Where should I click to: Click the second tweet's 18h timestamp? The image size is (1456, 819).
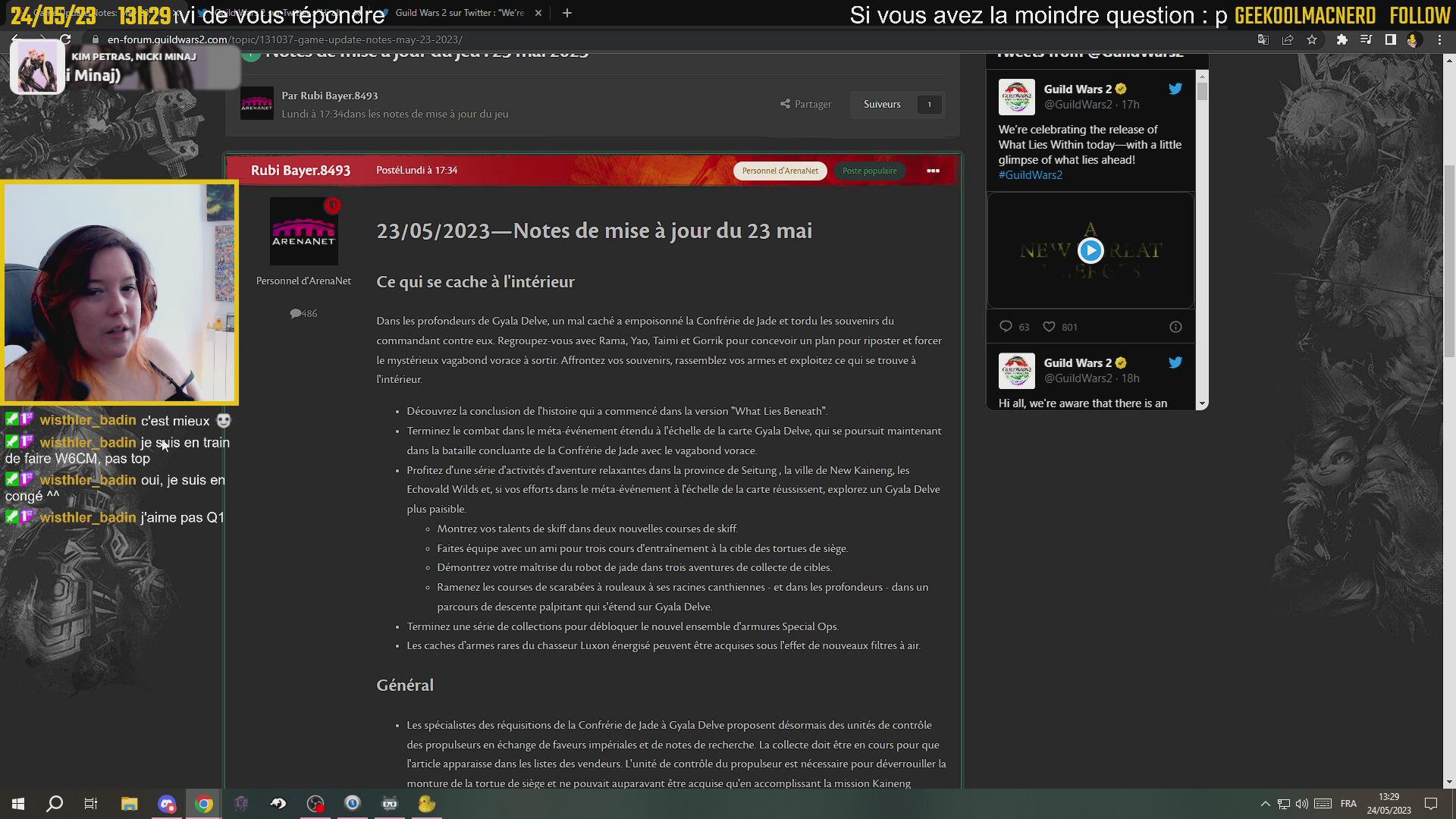(1130, 378)
